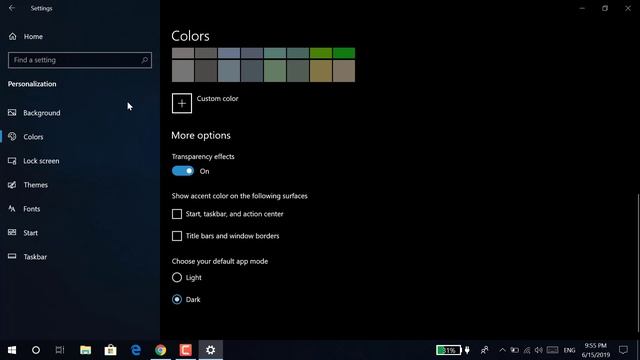Open the Action Center notification icon
Viewport: 640px width, 360px height.
pos(623,350)
